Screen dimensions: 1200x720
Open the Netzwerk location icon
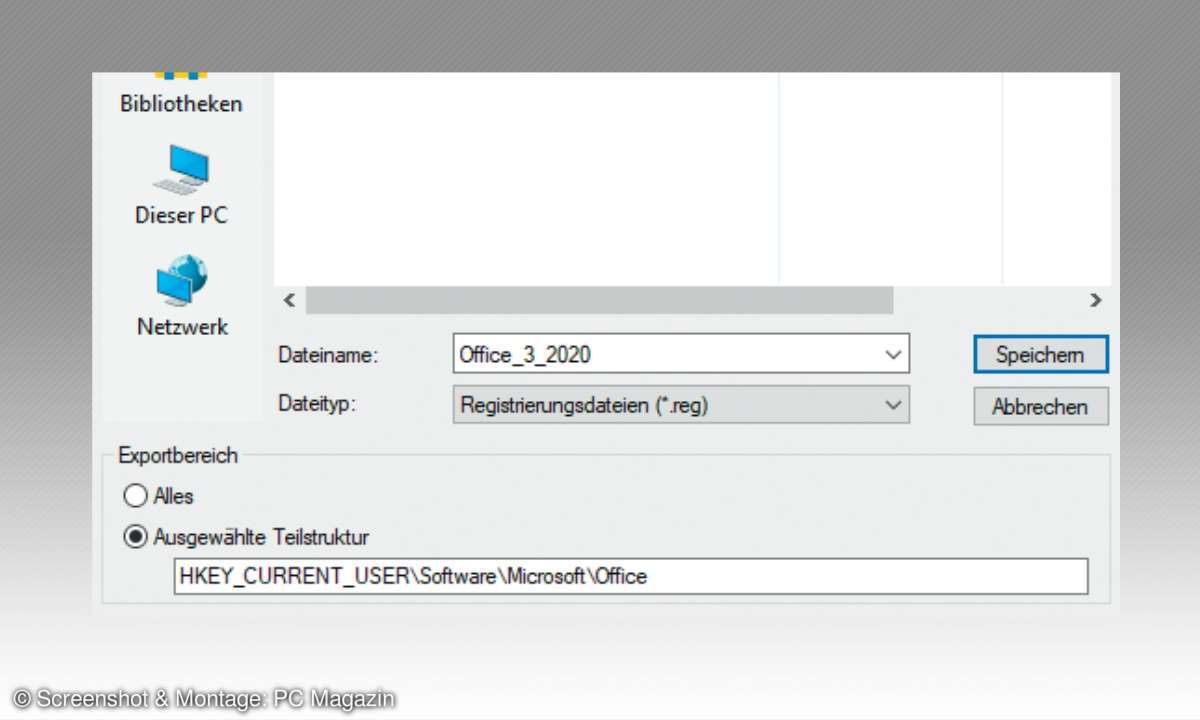tap(181, 281)
